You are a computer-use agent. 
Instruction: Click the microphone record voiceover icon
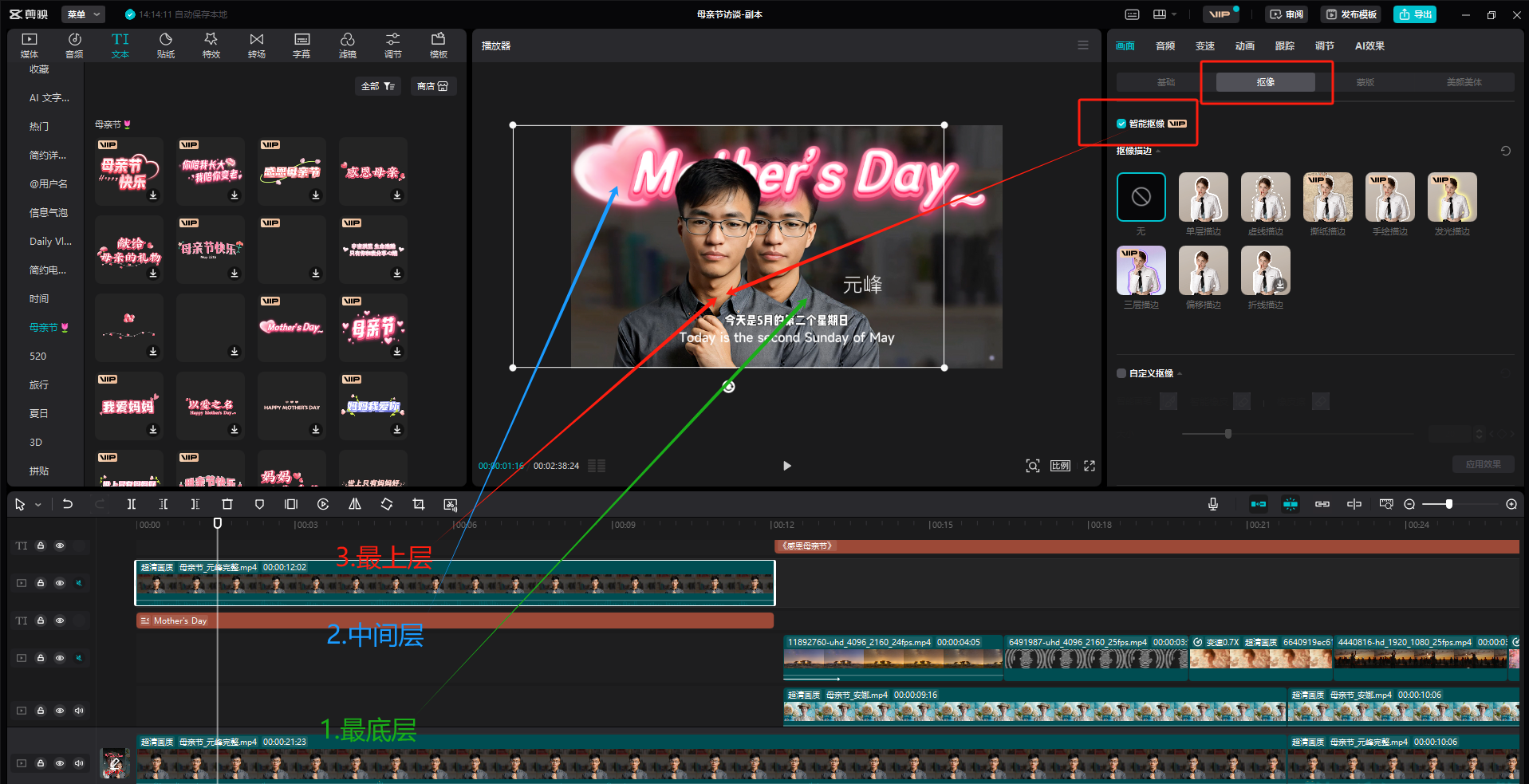[1213, 504]
